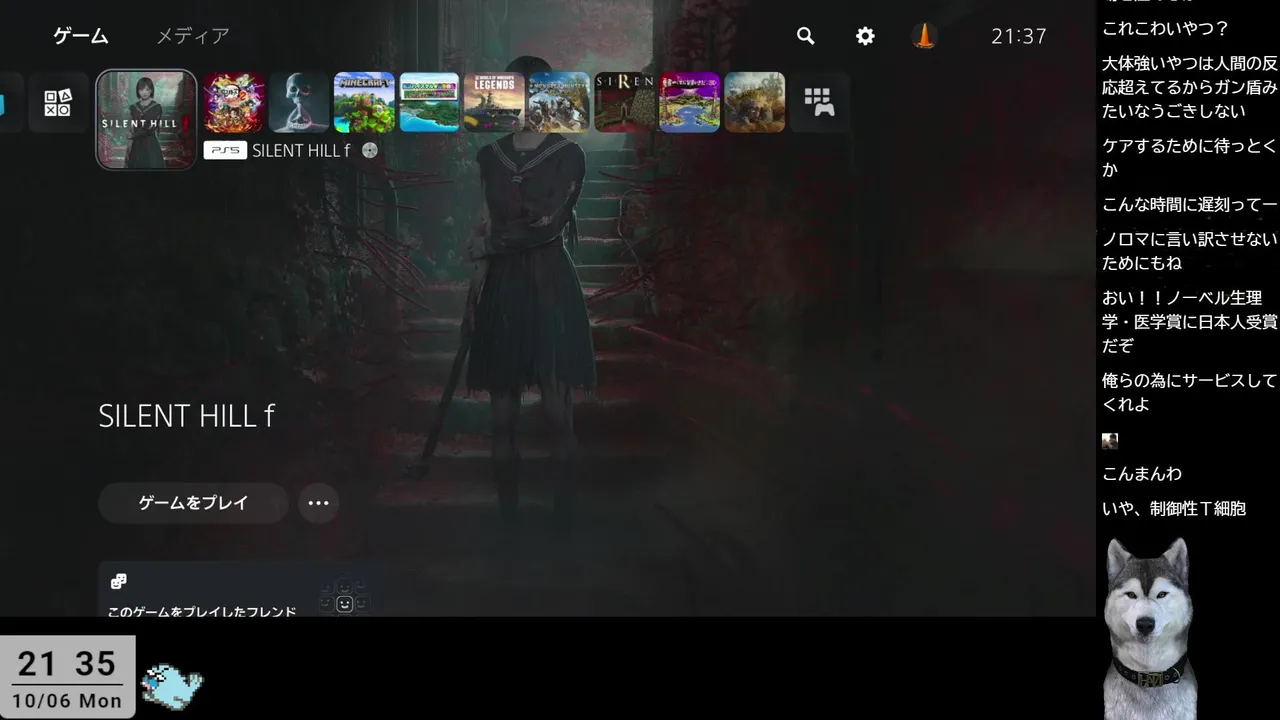The width and height of the screenshot is (1280, 720).
Task: Click chat message これこわいやつ？
Action: coord(1165,29)
